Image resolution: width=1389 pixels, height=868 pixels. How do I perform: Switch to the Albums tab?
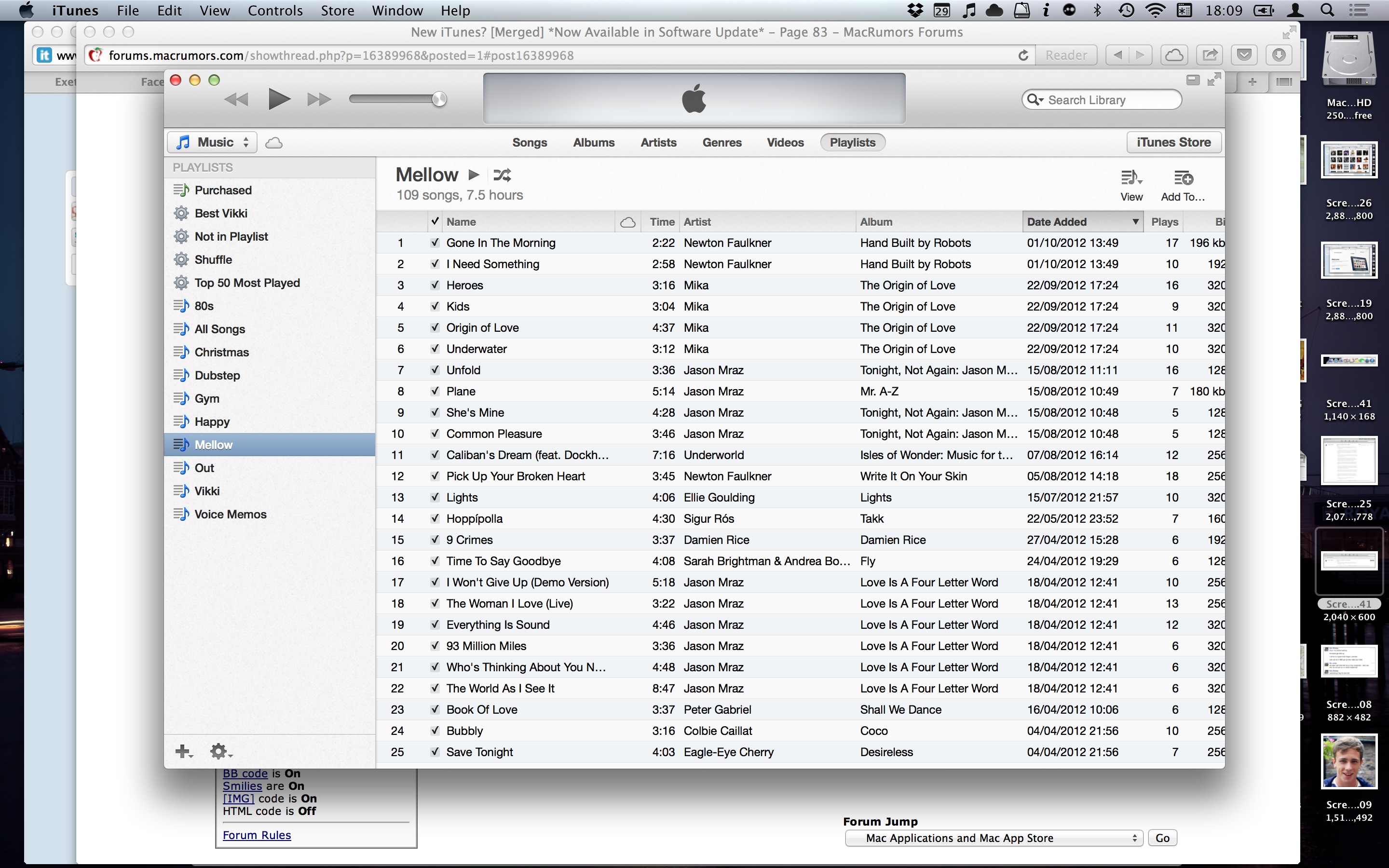(x=594, y=142)
